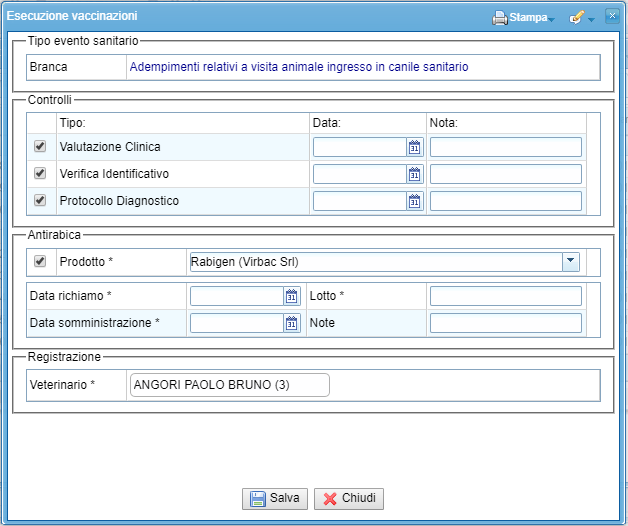
Task: Focus the Data somministrazione input field
Action: 237,323
